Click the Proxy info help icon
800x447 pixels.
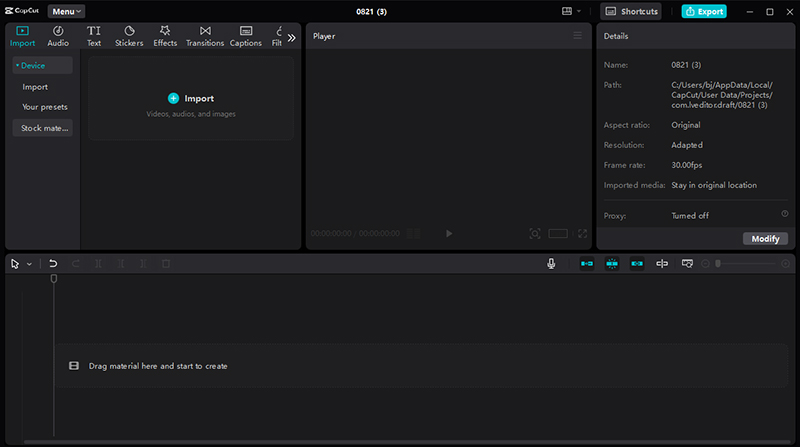click(784, 214)
